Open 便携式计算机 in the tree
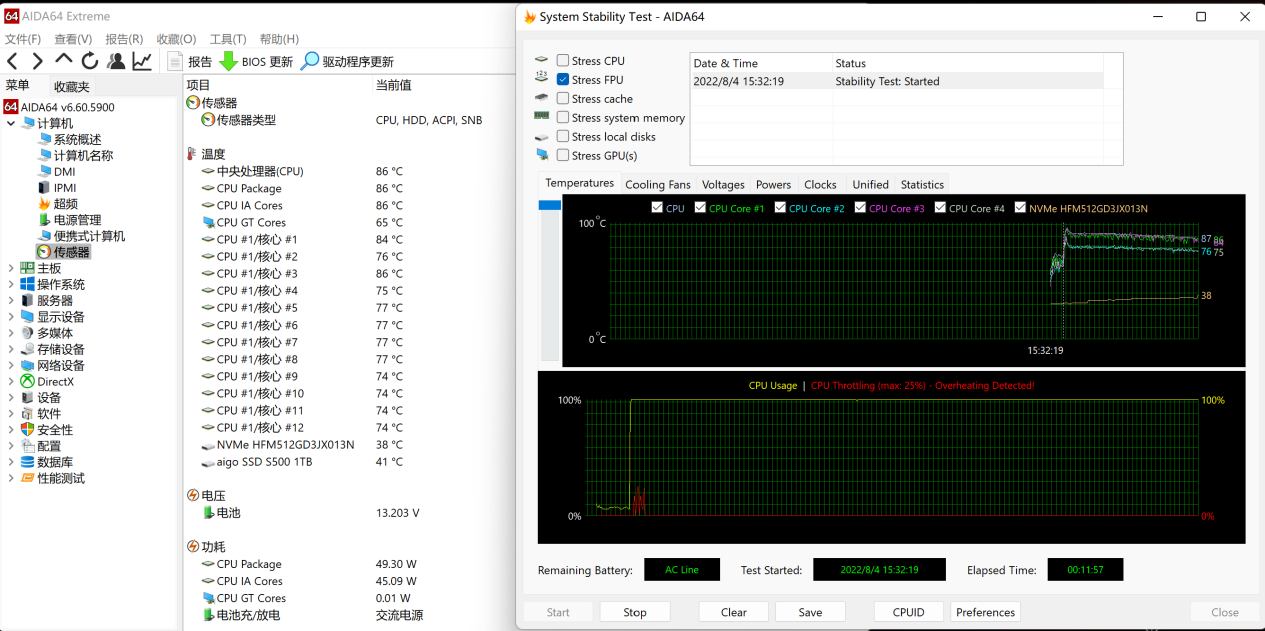Image resolution: width=1265 pixels, height=631 pixels. point(81,236)
